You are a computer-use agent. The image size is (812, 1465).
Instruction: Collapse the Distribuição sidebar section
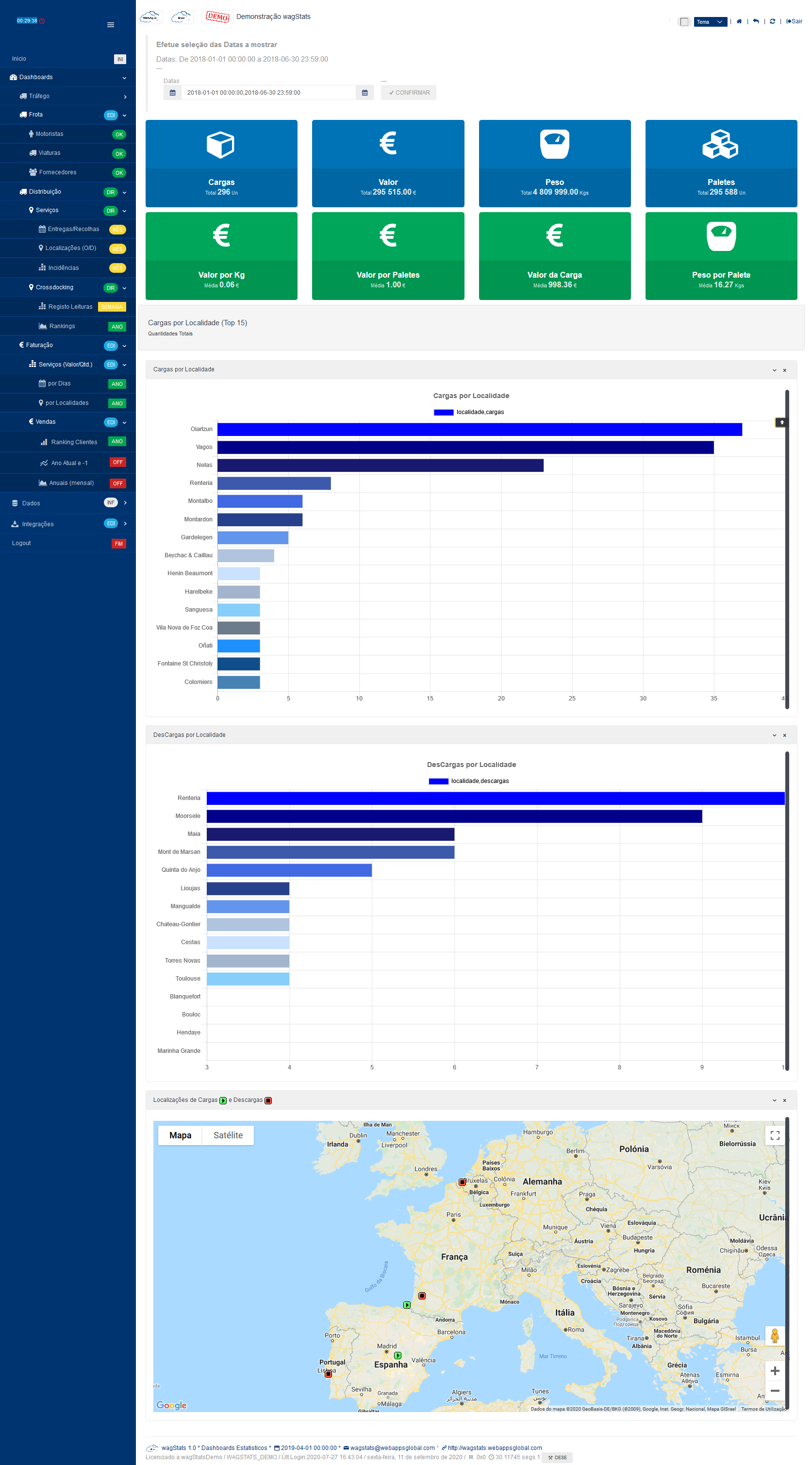point(67,192)
